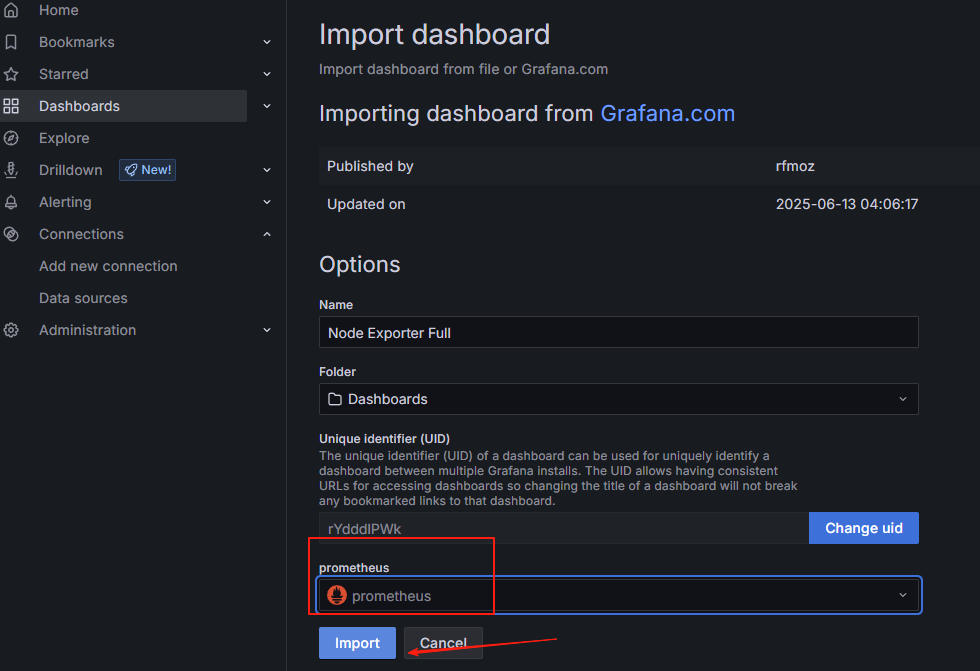Click the New! badge beside Drilldown

click(x=148, y=170)
